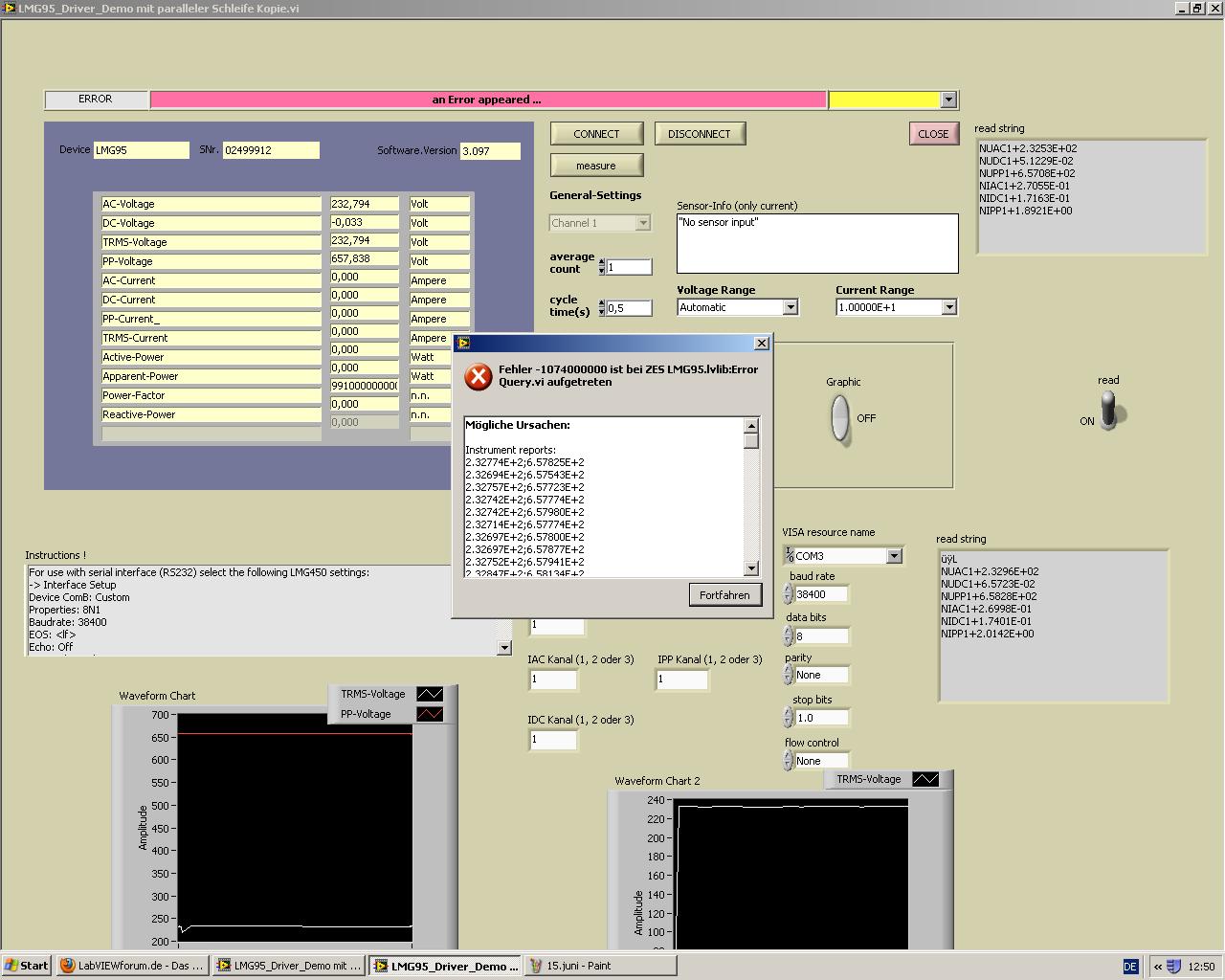Click the average count input field
Image resolution: width=1225 pixels, height=980 pixels.
point(629,267)
